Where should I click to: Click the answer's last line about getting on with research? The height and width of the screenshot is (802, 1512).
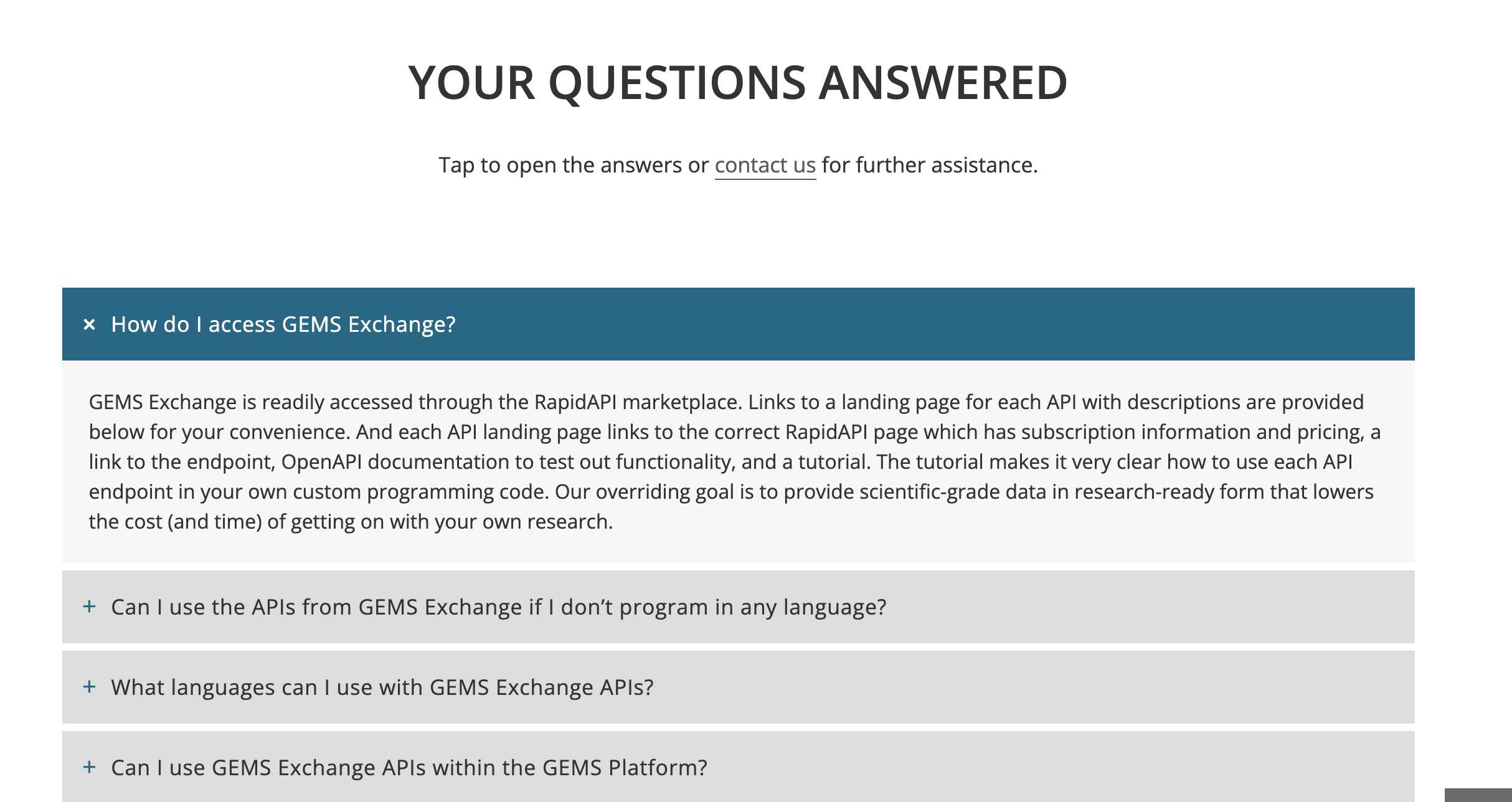coord(351,521)
